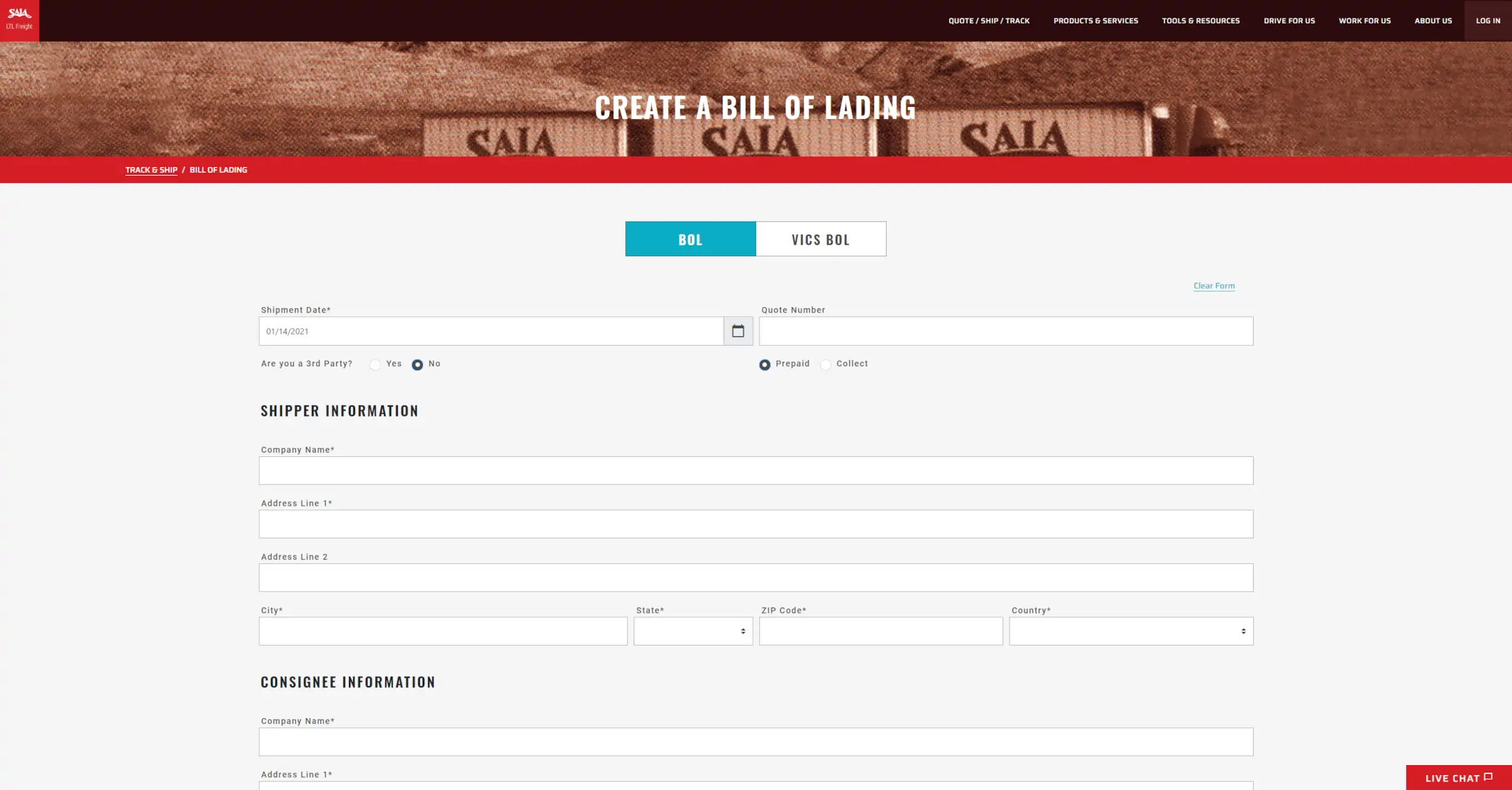Viewport: 1512px width, 790px height.
Task: Switch to the BOL tab
Action: pos(691,239)
